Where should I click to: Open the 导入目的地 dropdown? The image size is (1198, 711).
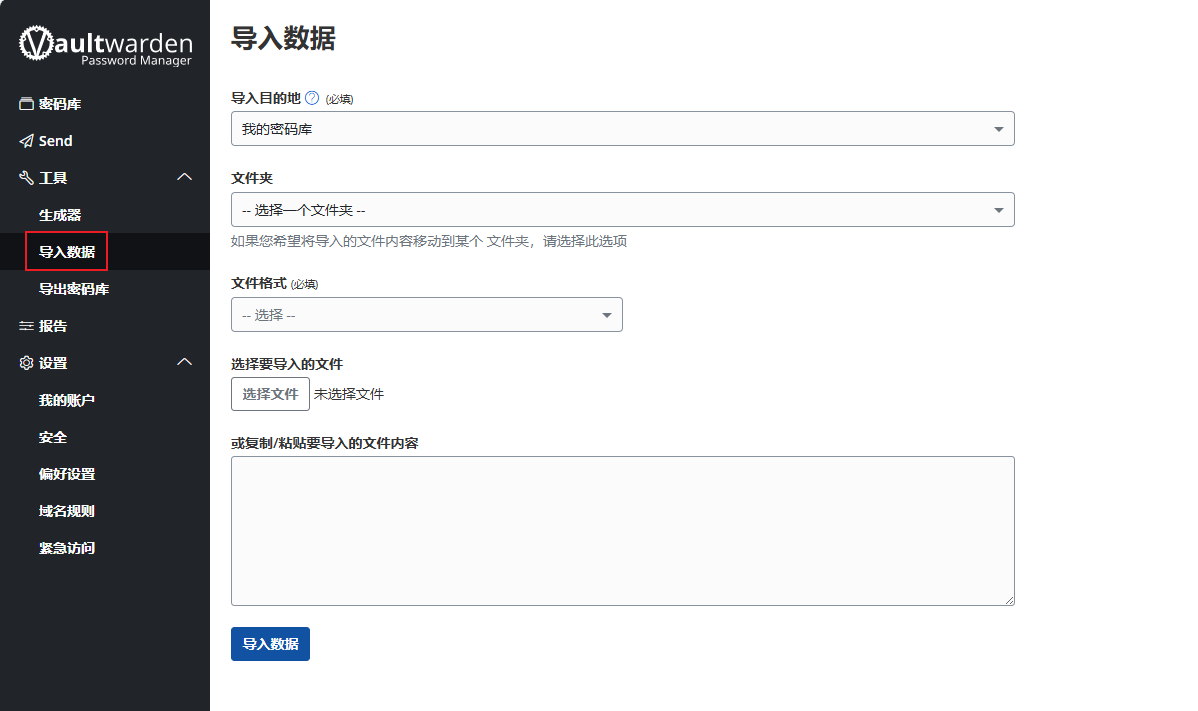click(622, 129)
